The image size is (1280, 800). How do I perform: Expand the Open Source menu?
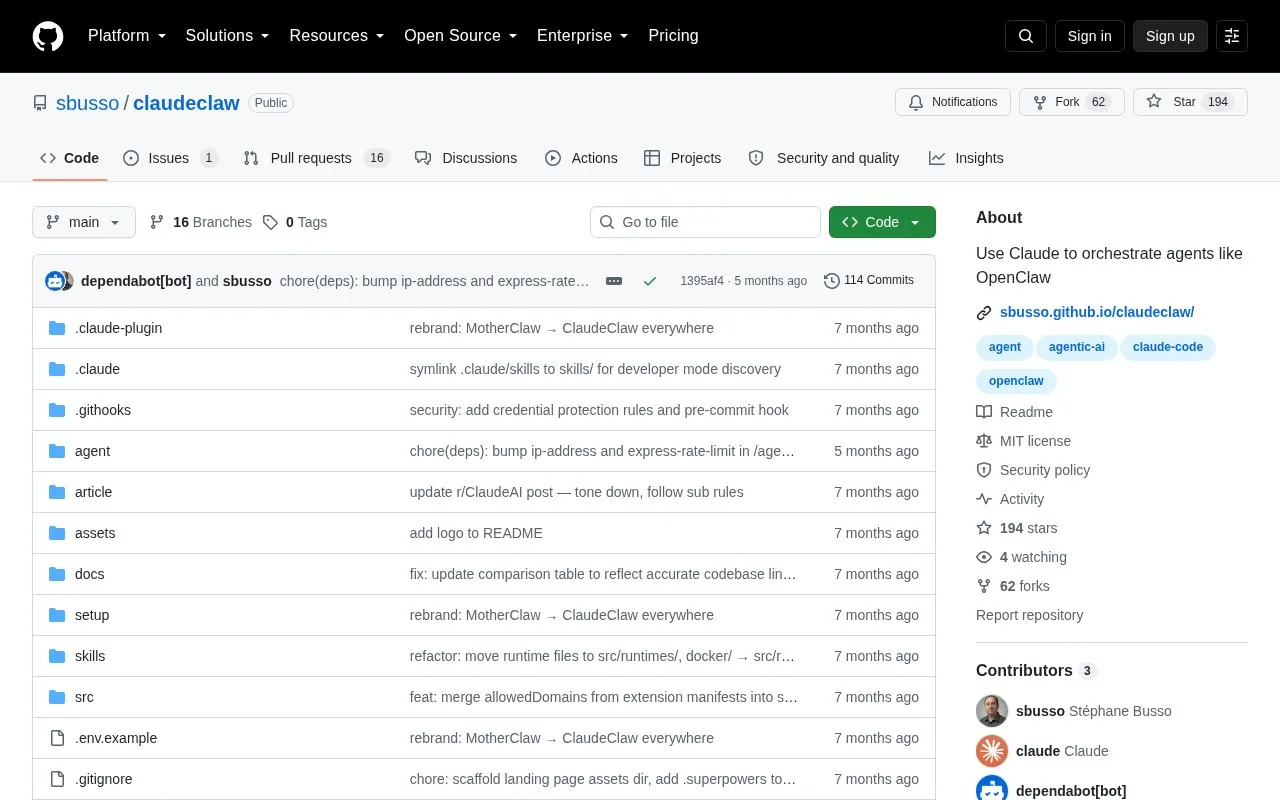click(460, 36)
